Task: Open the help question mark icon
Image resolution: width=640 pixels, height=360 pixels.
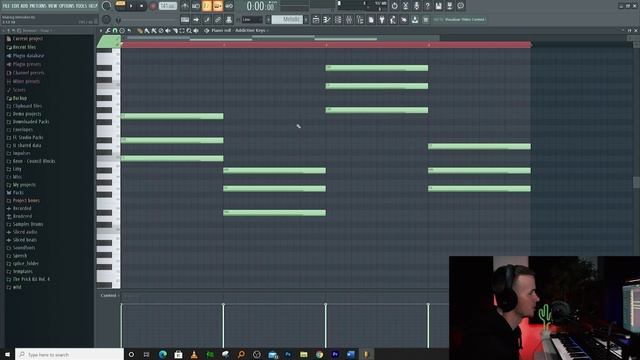Action: click(x=427, y=6)
